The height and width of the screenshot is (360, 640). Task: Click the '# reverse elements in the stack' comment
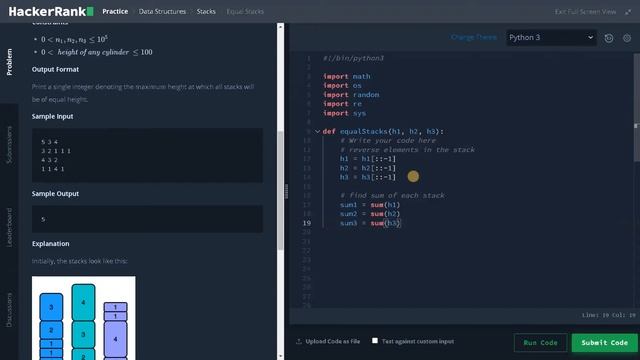[407, 150]
